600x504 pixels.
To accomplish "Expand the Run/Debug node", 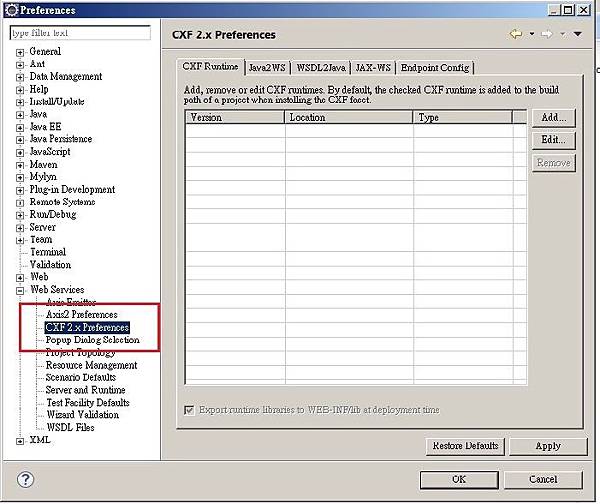I will [20, 215].
